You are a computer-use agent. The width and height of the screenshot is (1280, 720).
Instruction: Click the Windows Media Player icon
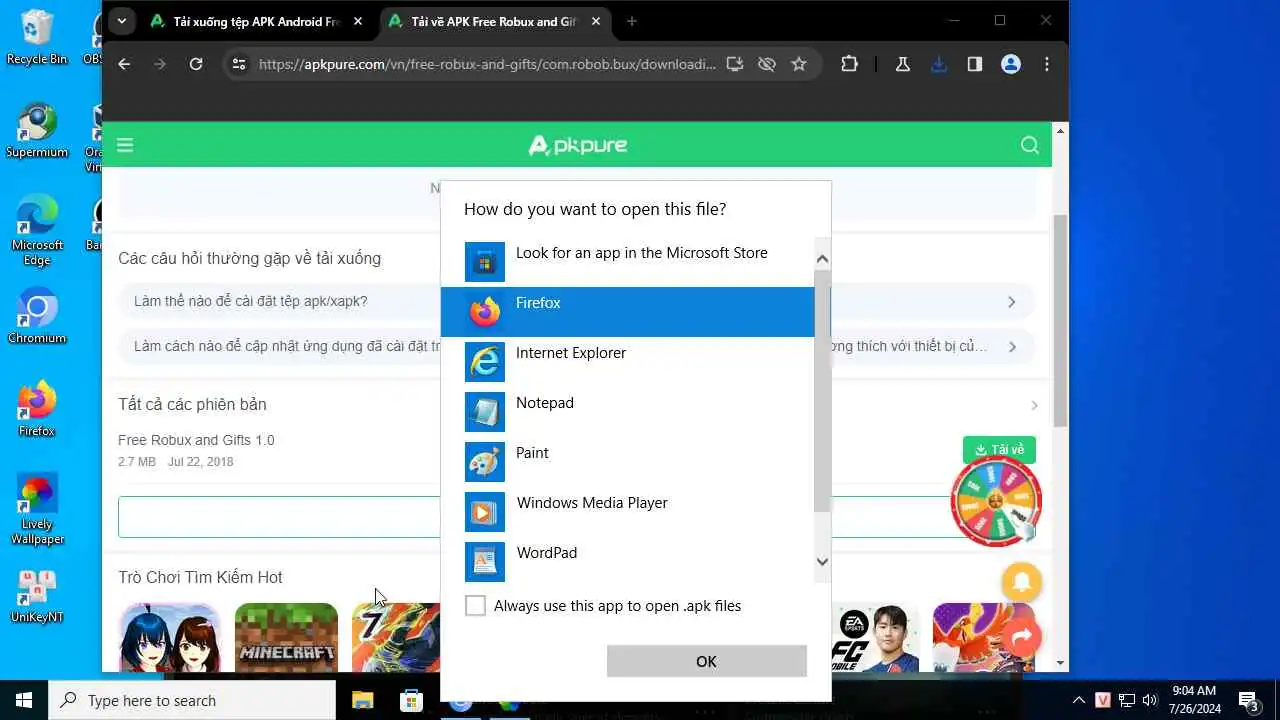(x=485, y=512)
